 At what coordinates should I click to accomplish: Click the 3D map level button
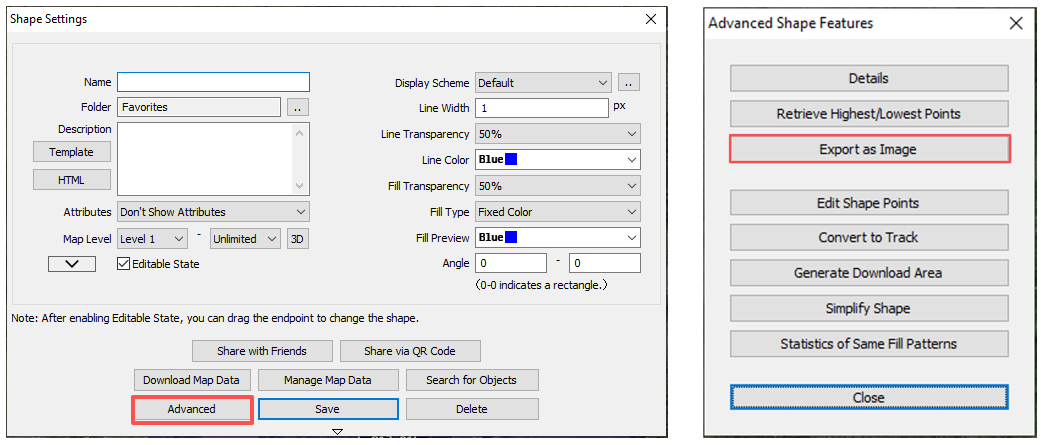click(x=298, y=239)
